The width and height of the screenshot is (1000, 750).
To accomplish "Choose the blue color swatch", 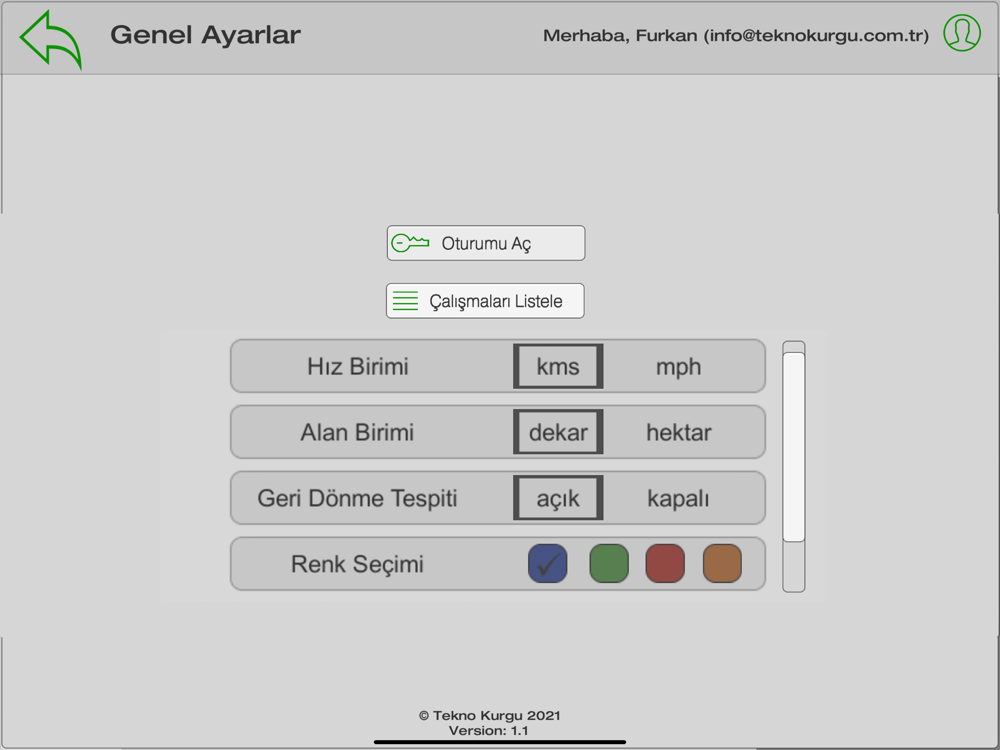I will coord(547,564).
